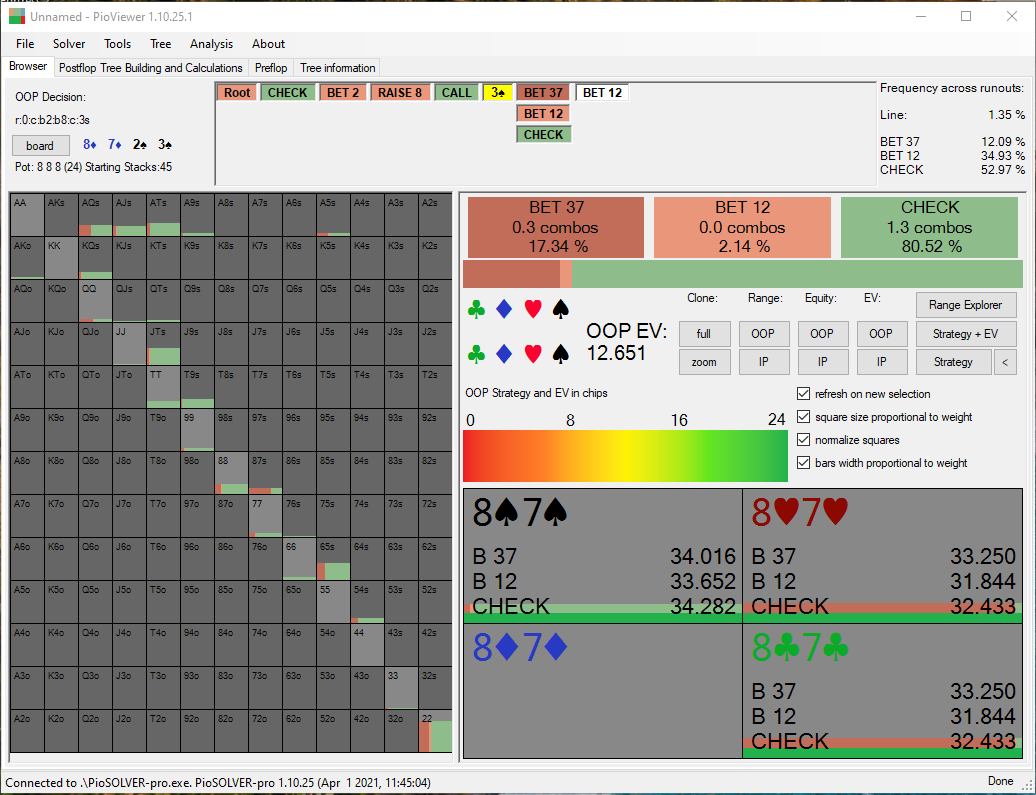Select the green club suit in top row
1036x795 pixels.
(476, 309)
